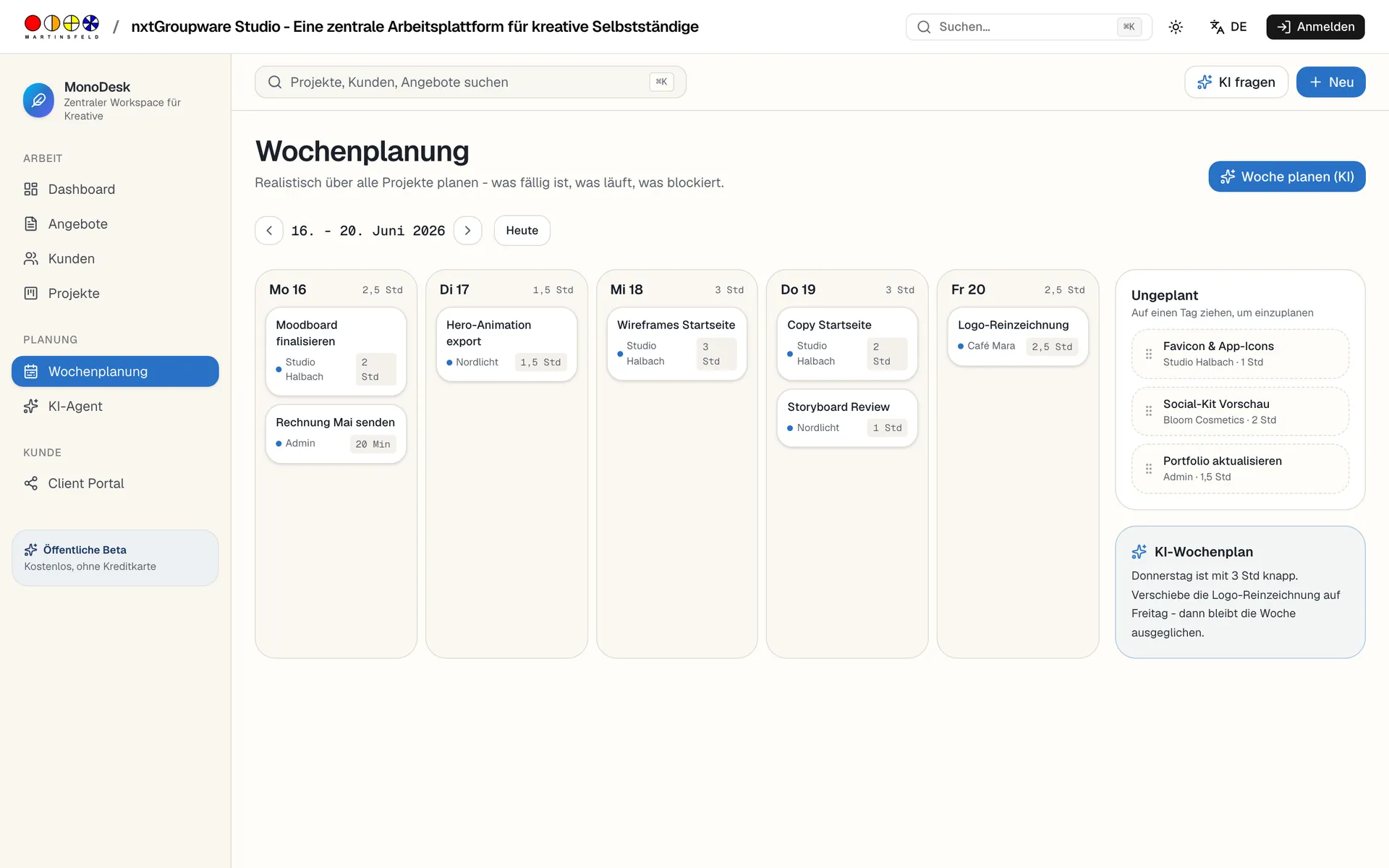Open the Moodboard finalisieren task card
1389x868 pixels.
point(336,352)
